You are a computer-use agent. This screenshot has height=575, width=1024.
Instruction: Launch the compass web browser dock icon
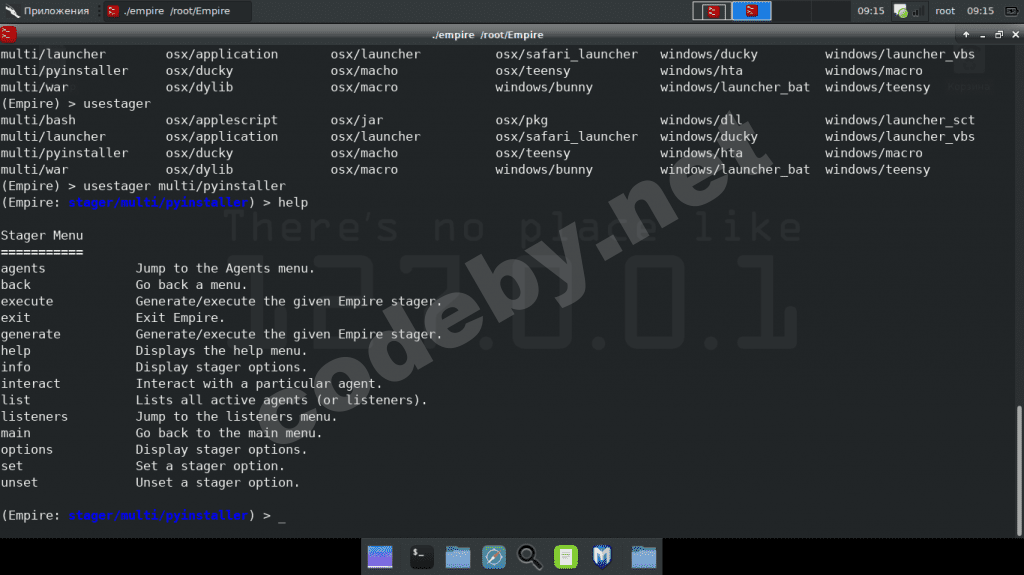493,557
